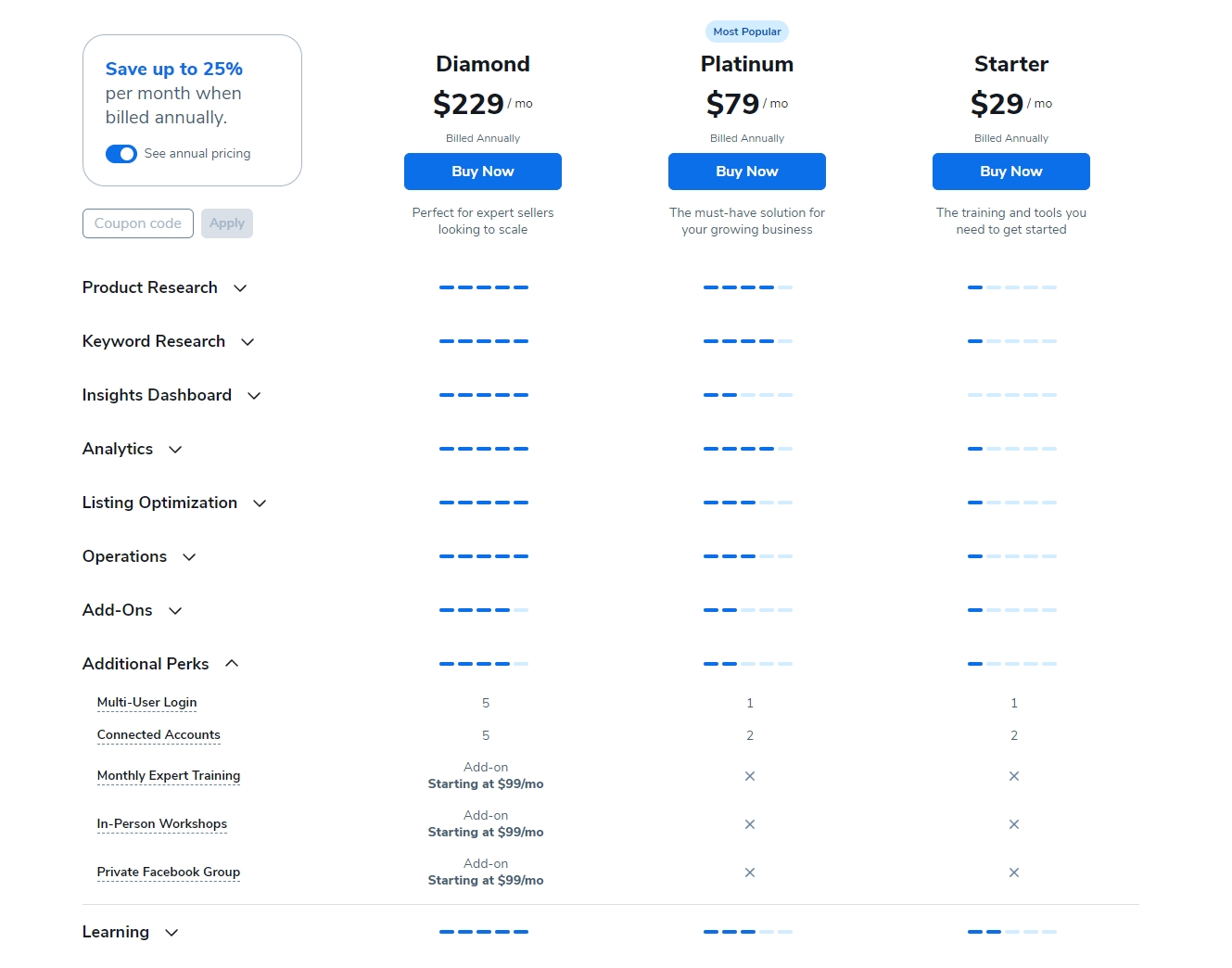Click the Starter Private Facebook Group X mark
1232x968 pixels.
click(x=1014, y=872)
